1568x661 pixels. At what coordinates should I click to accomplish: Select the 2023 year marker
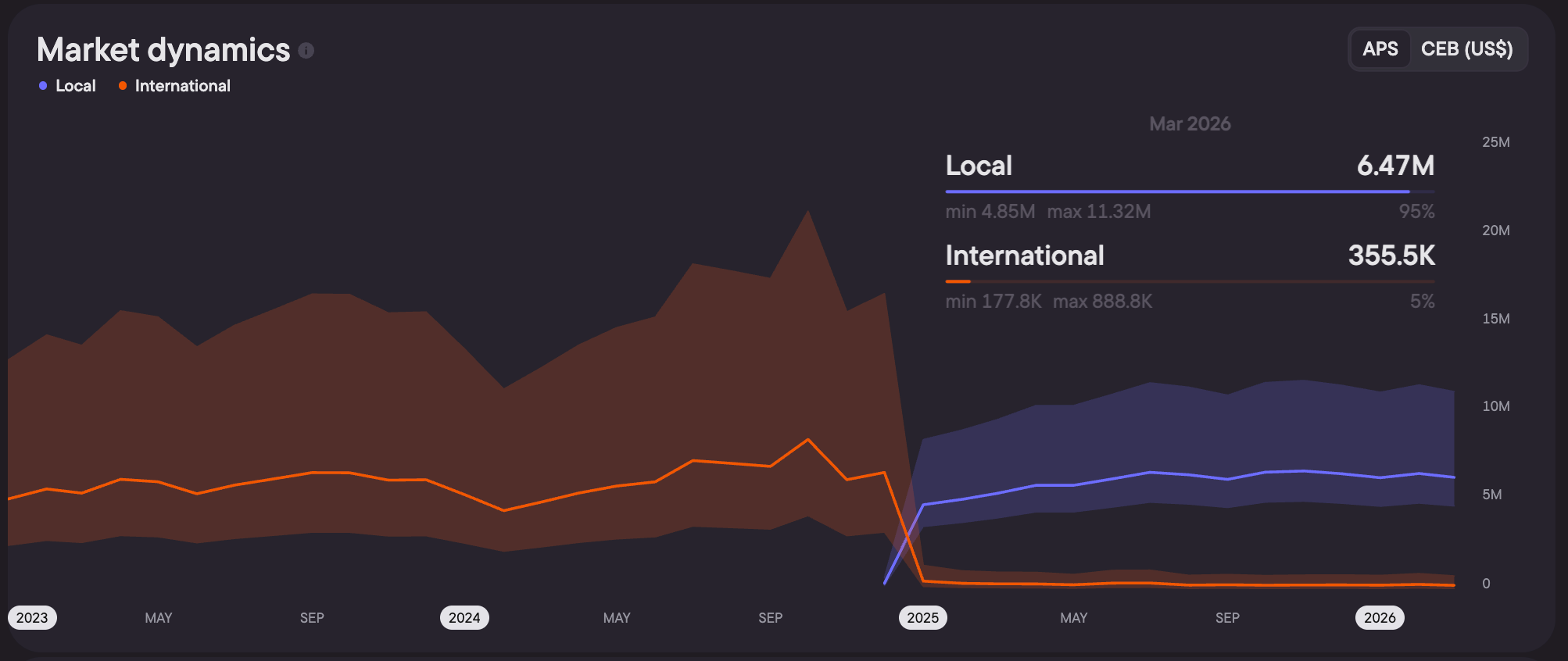point(32,618)
